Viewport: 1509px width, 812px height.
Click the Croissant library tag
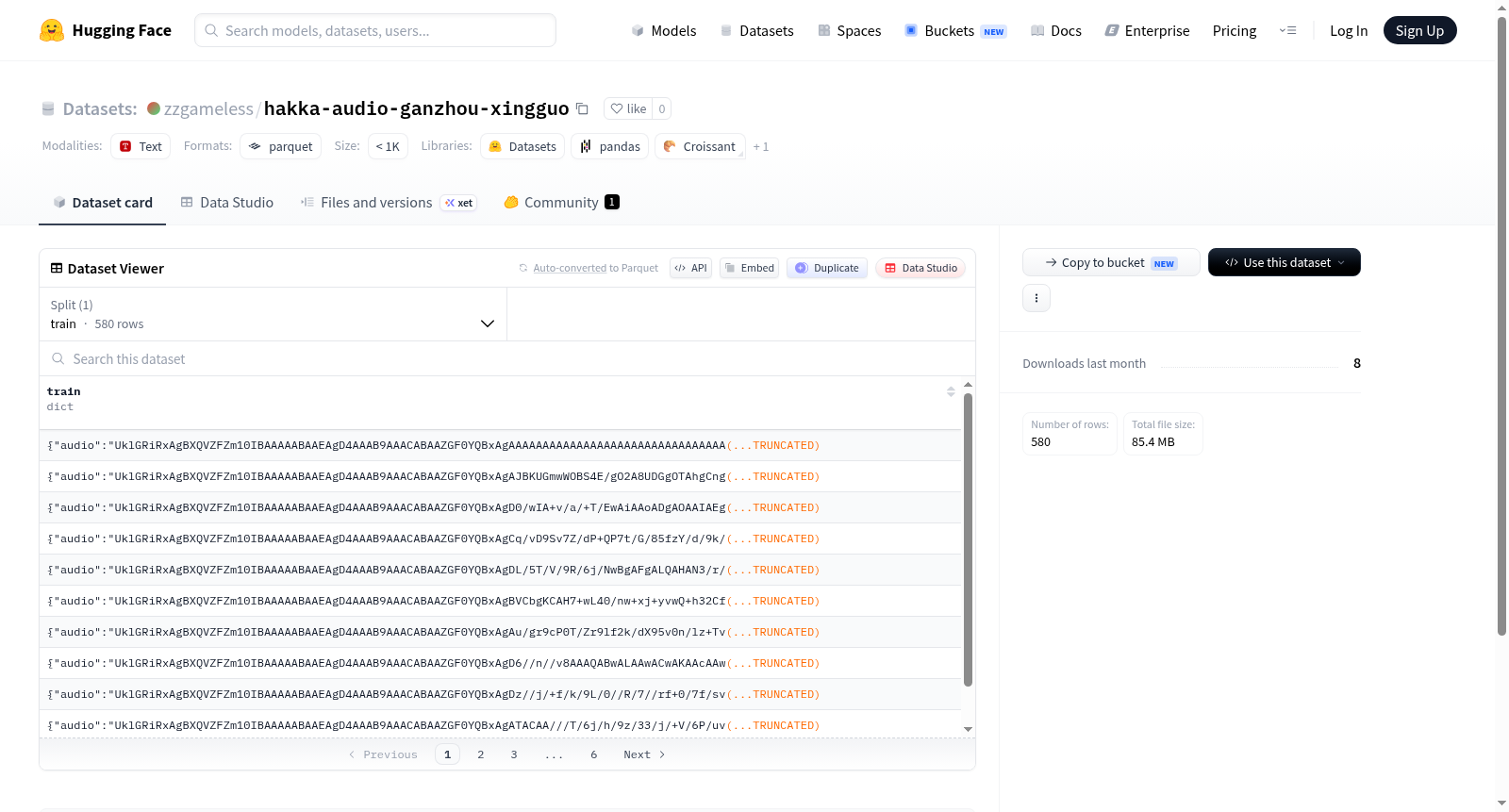pyautogui.click(x=700, y=146)
